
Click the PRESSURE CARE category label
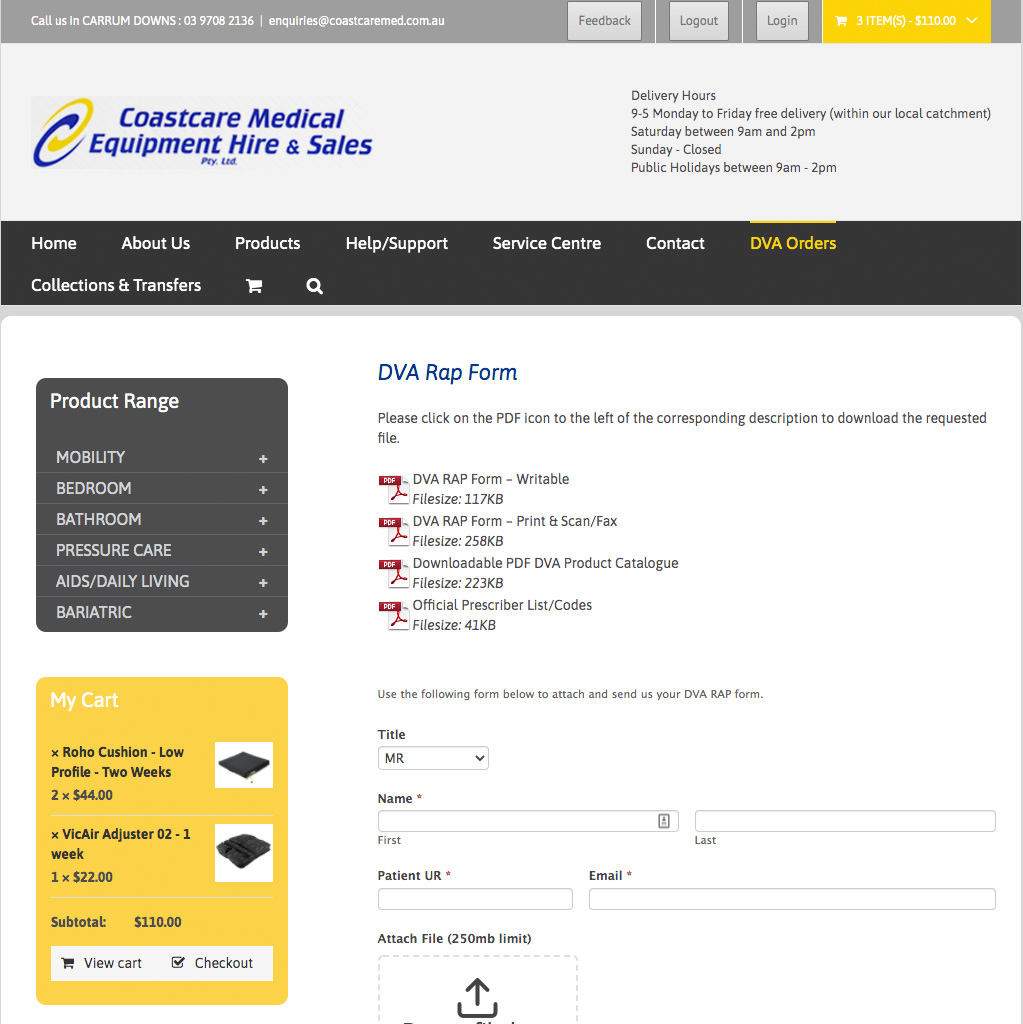[x=114, y=551]
